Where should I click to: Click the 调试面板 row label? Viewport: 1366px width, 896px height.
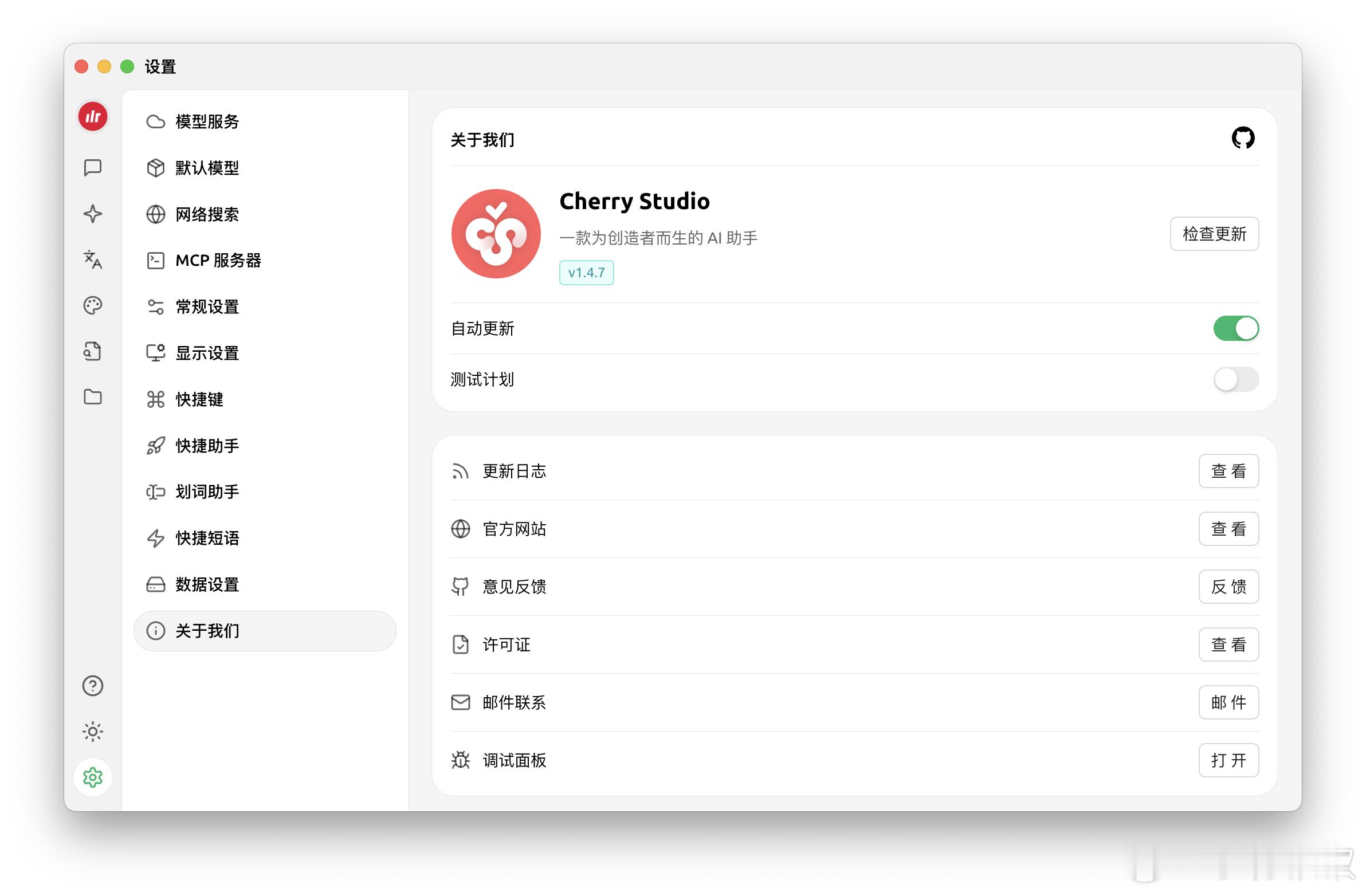[515, 761]
